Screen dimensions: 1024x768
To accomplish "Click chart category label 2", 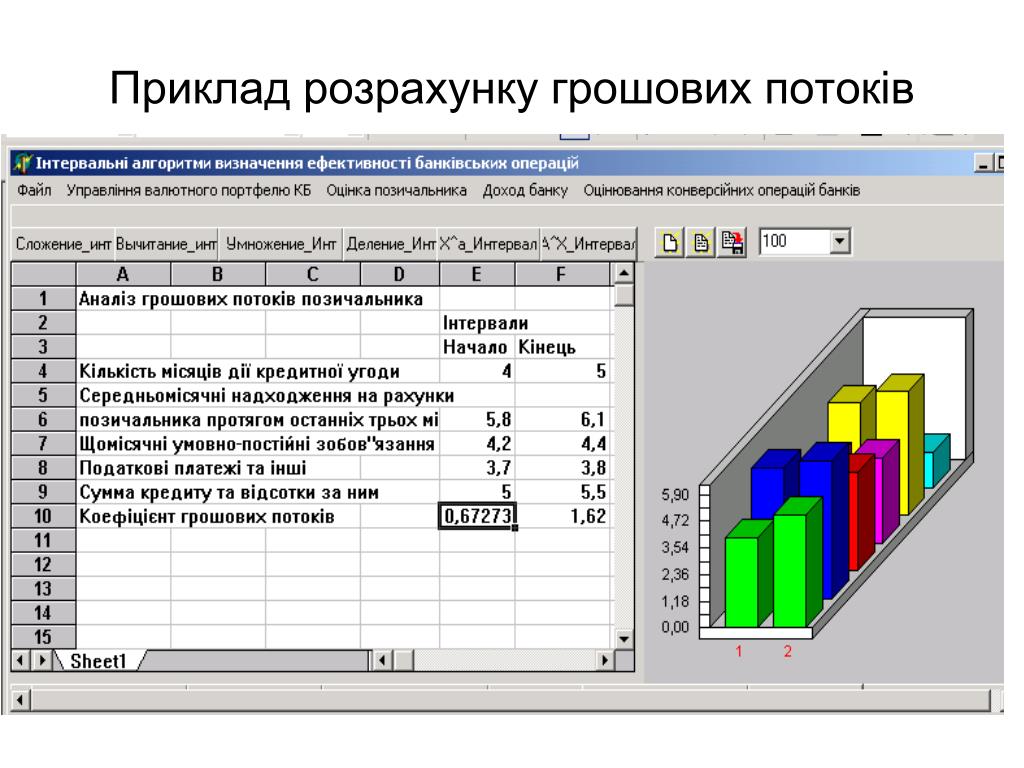I will coord(788,651).
